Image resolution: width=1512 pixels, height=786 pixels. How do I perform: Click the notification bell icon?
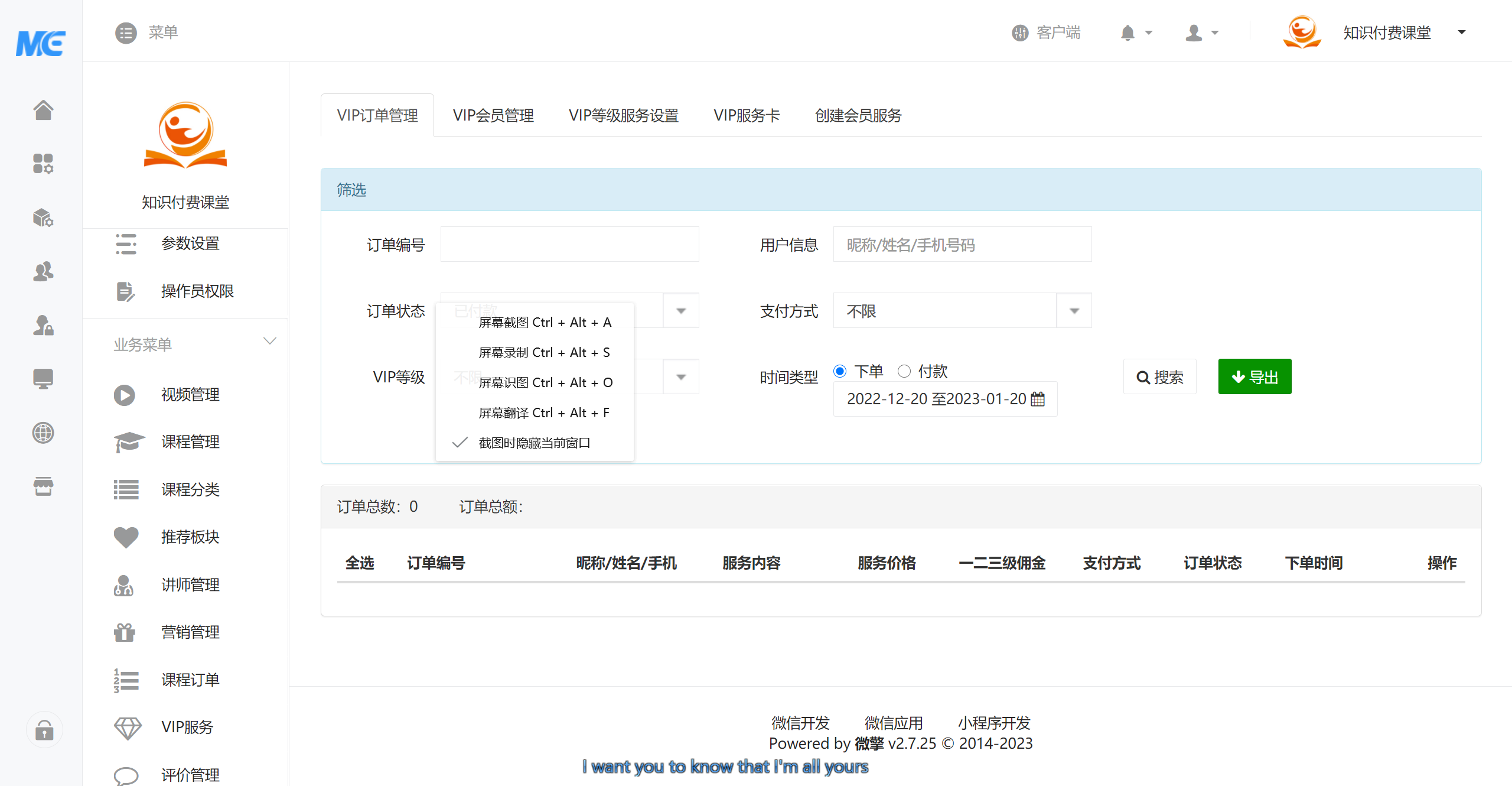pyautogui.click(x=1128, y=33)
